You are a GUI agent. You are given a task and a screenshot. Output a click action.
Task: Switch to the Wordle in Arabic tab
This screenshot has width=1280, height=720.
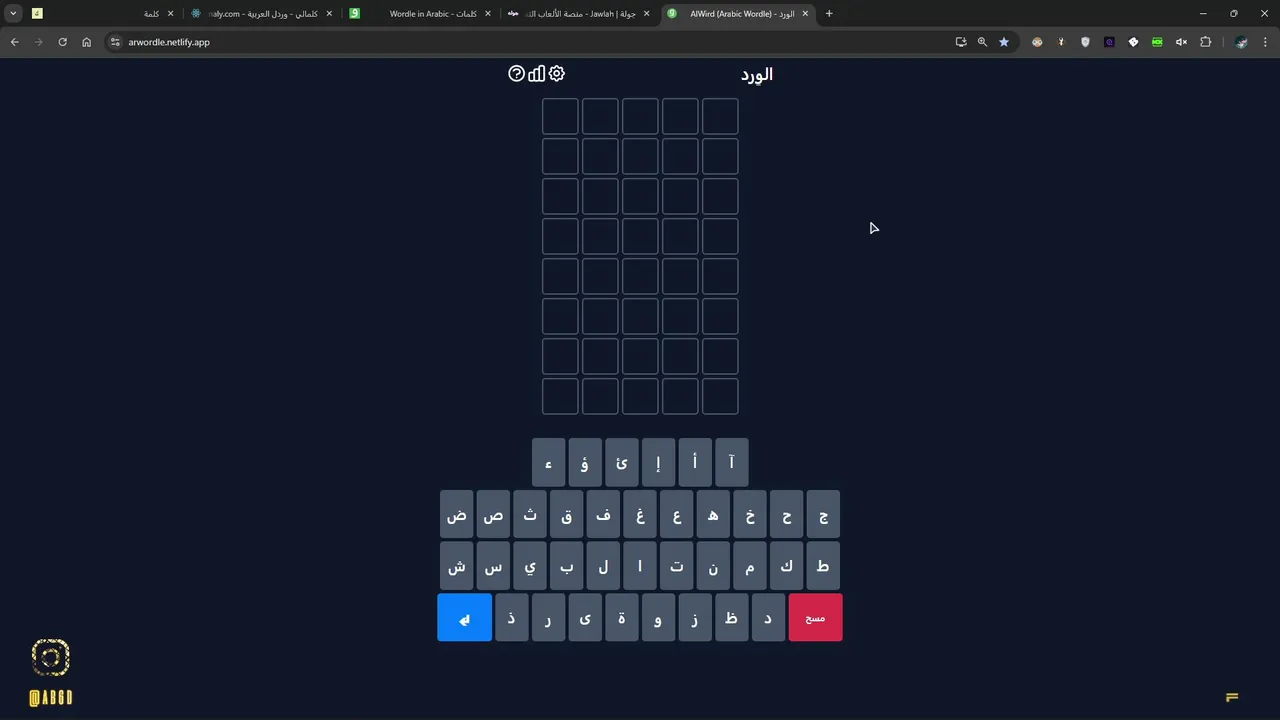point(420,14)
